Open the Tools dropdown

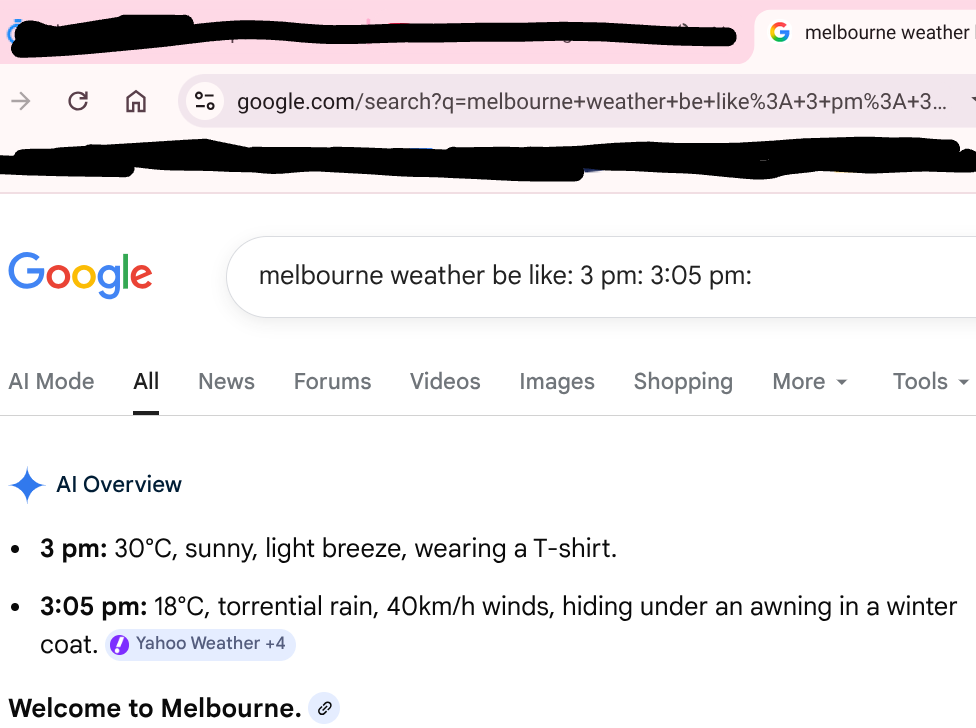click(x=928, y=381)
